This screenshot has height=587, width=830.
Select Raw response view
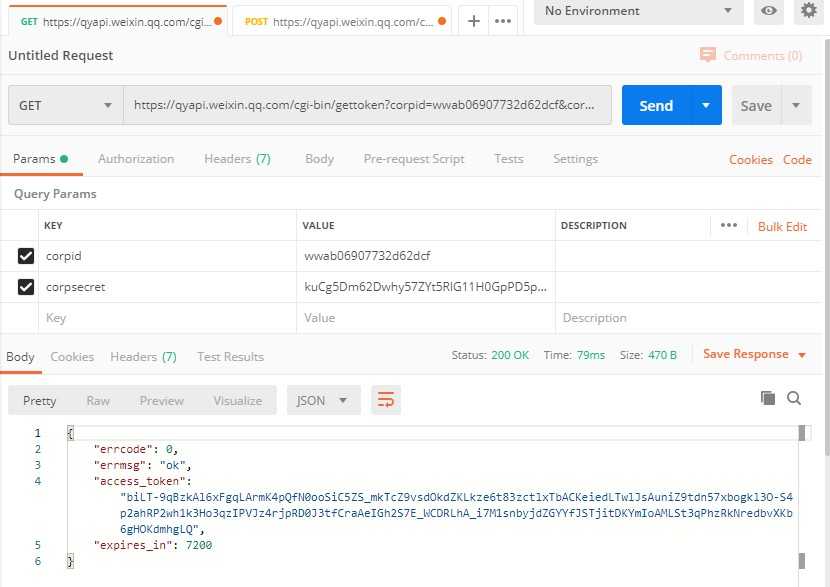98,401
